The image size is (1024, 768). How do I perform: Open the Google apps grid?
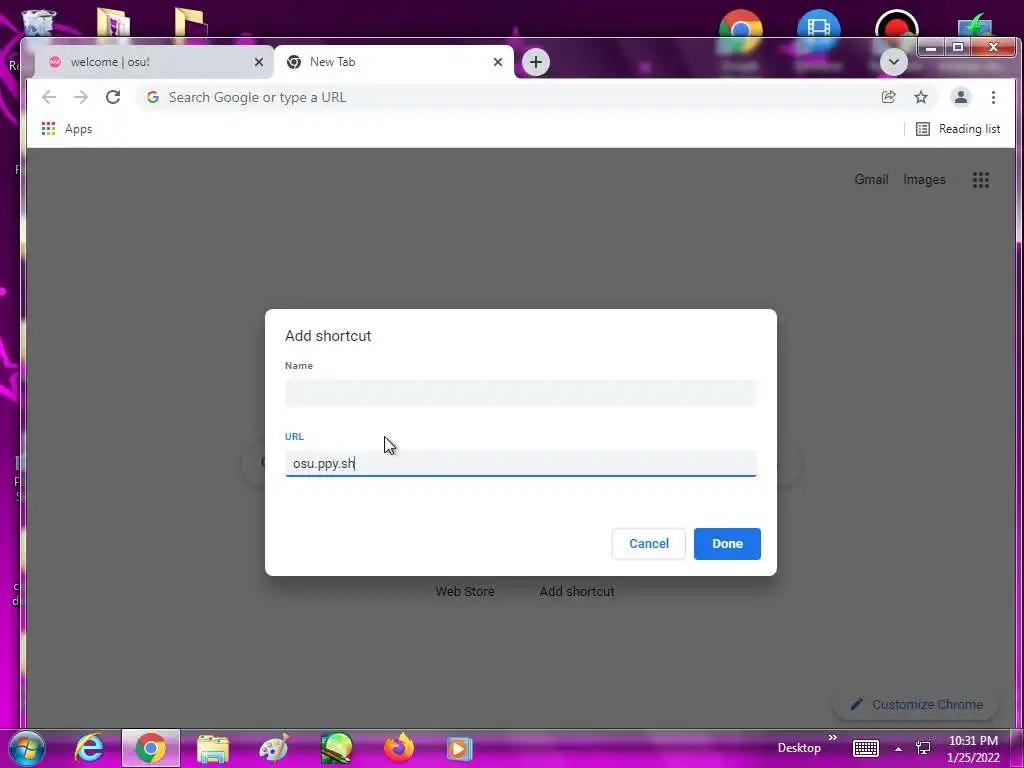point(980,180)
